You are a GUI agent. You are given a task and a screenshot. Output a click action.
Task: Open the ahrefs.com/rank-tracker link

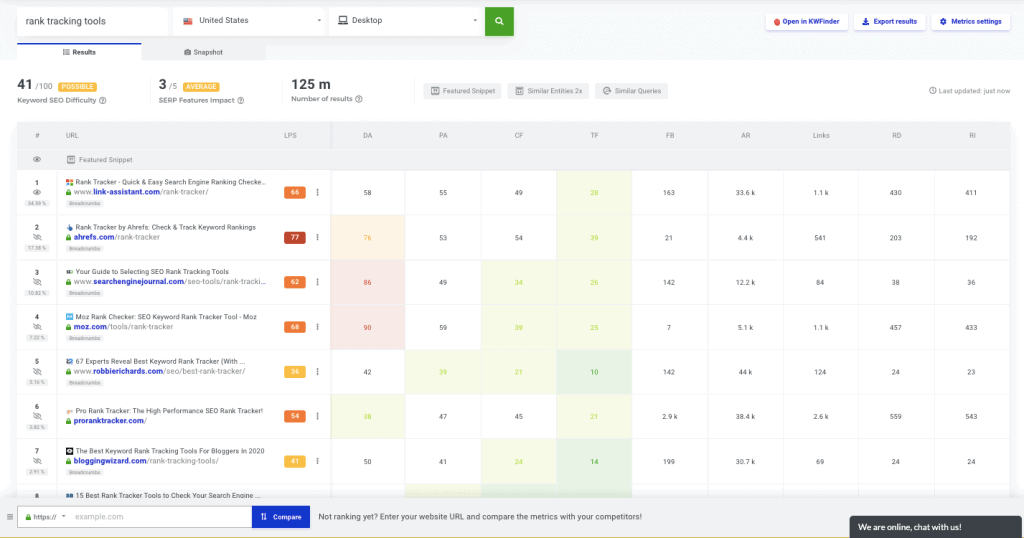(117, 237)
